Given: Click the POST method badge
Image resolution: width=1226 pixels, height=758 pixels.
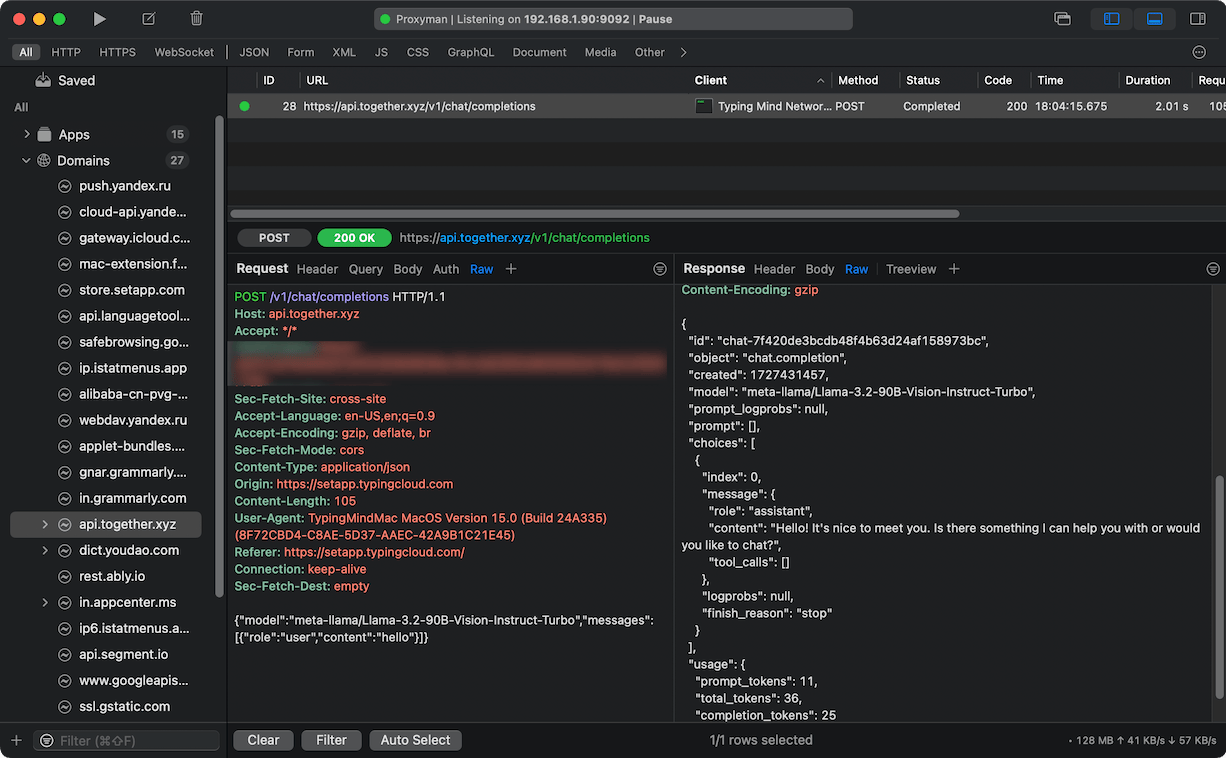Looking at the screenshot, I should click(x=274, y=238).
